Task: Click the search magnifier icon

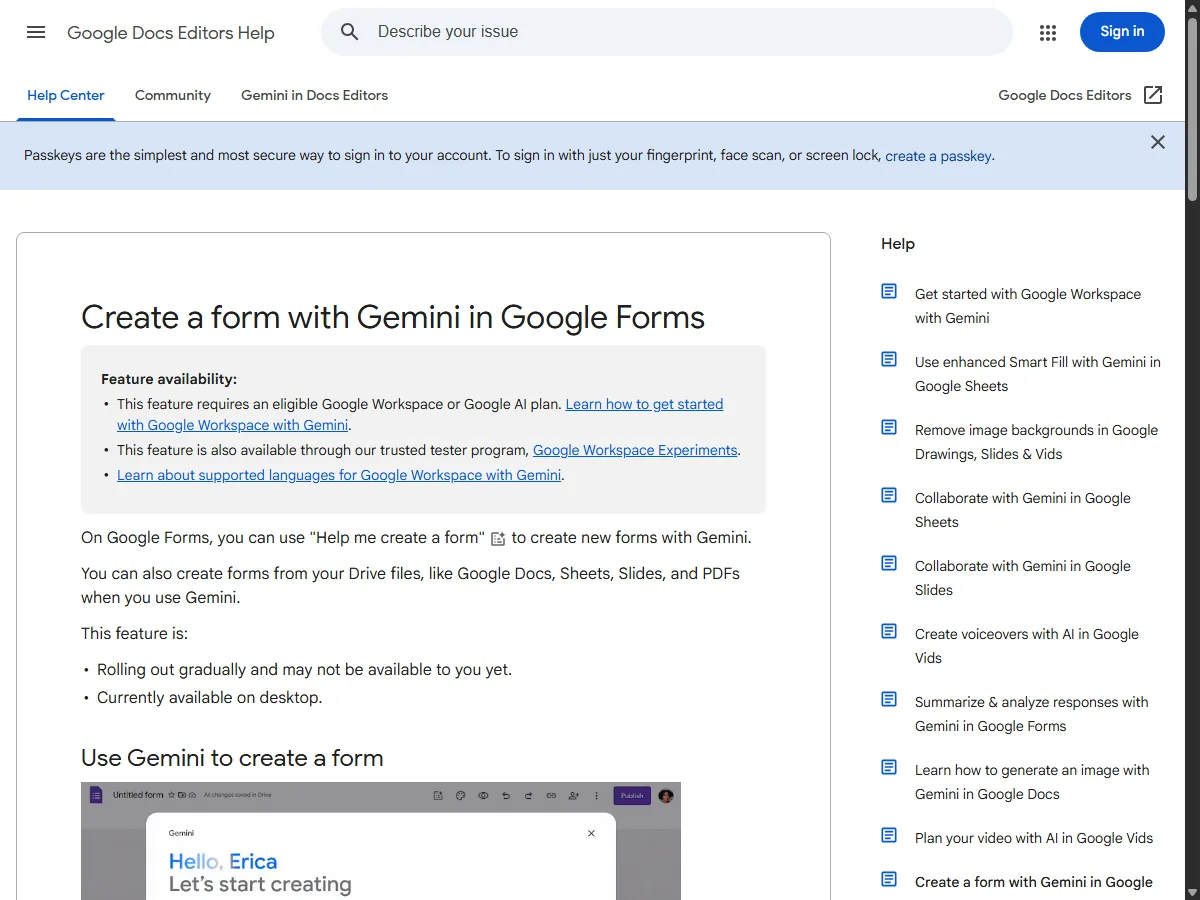Action: 349,32
